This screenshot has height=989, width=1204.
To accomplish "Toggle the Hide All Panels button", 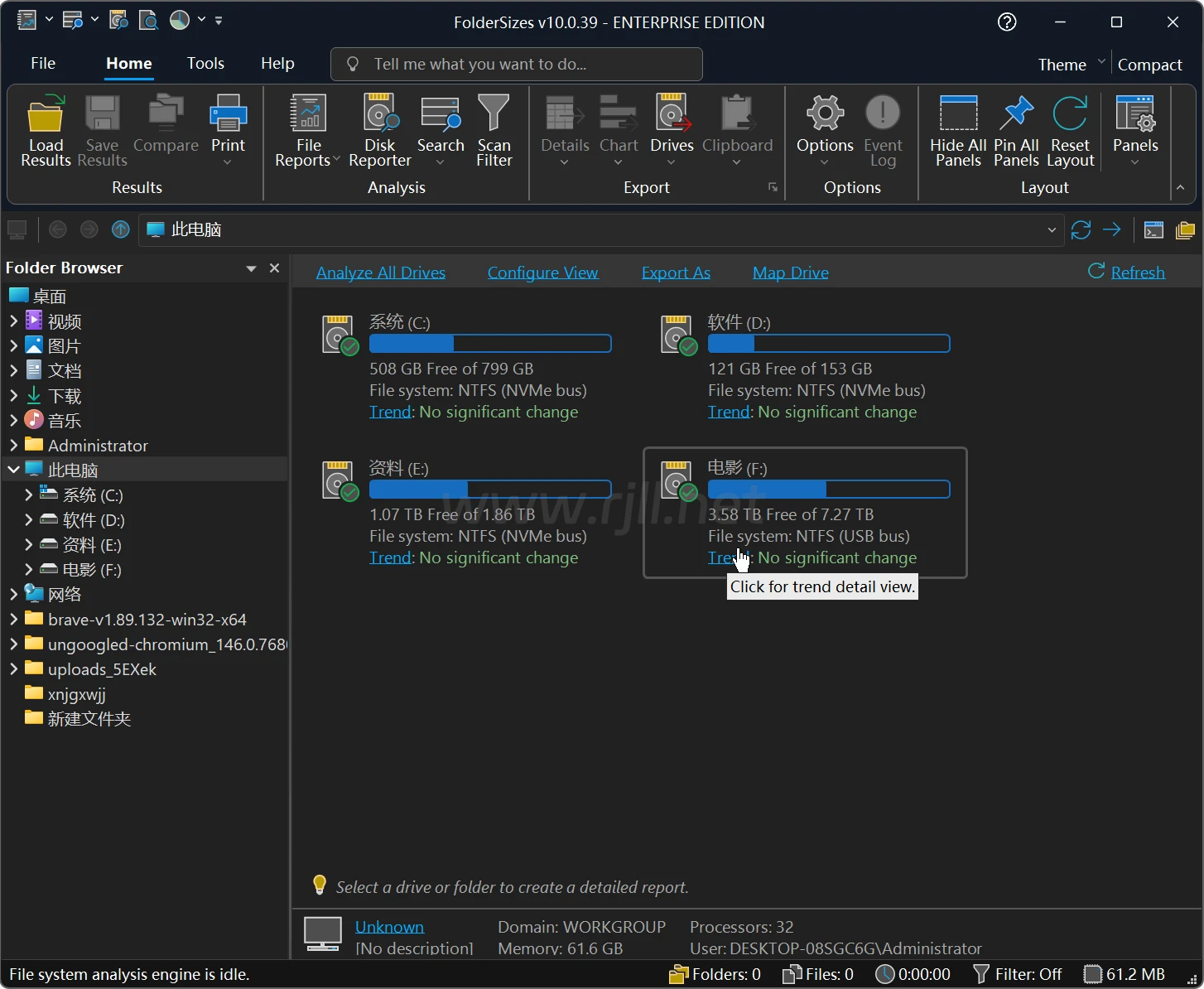I will pos(958,116).
